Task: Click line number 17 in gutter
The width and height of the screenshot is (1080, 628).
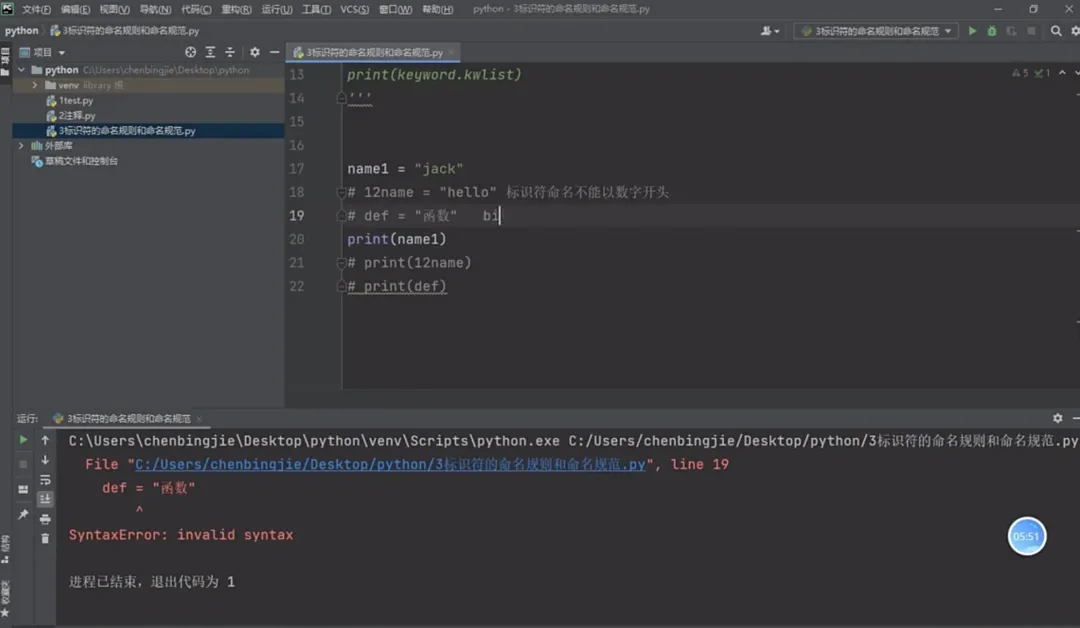Action: [297, 169]
